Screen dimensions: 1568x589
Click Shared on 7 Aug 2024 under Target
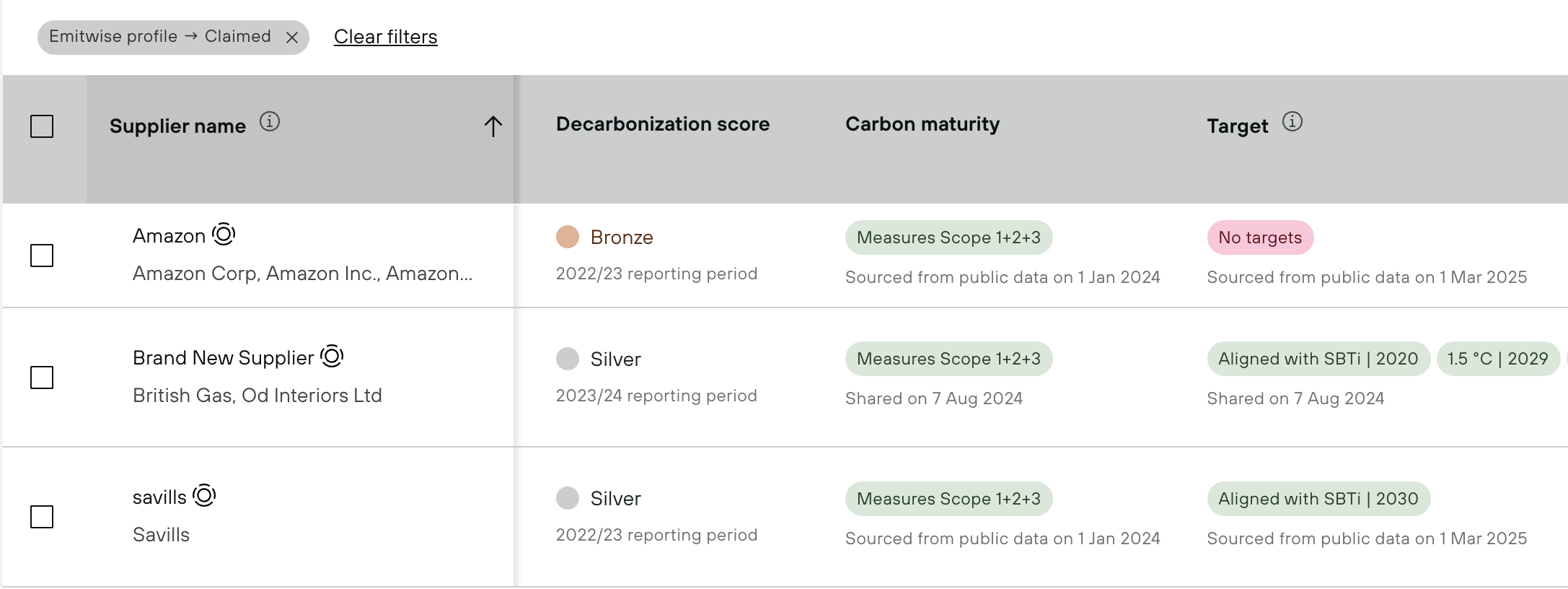pyautogui.click(x=1296, y=398)
